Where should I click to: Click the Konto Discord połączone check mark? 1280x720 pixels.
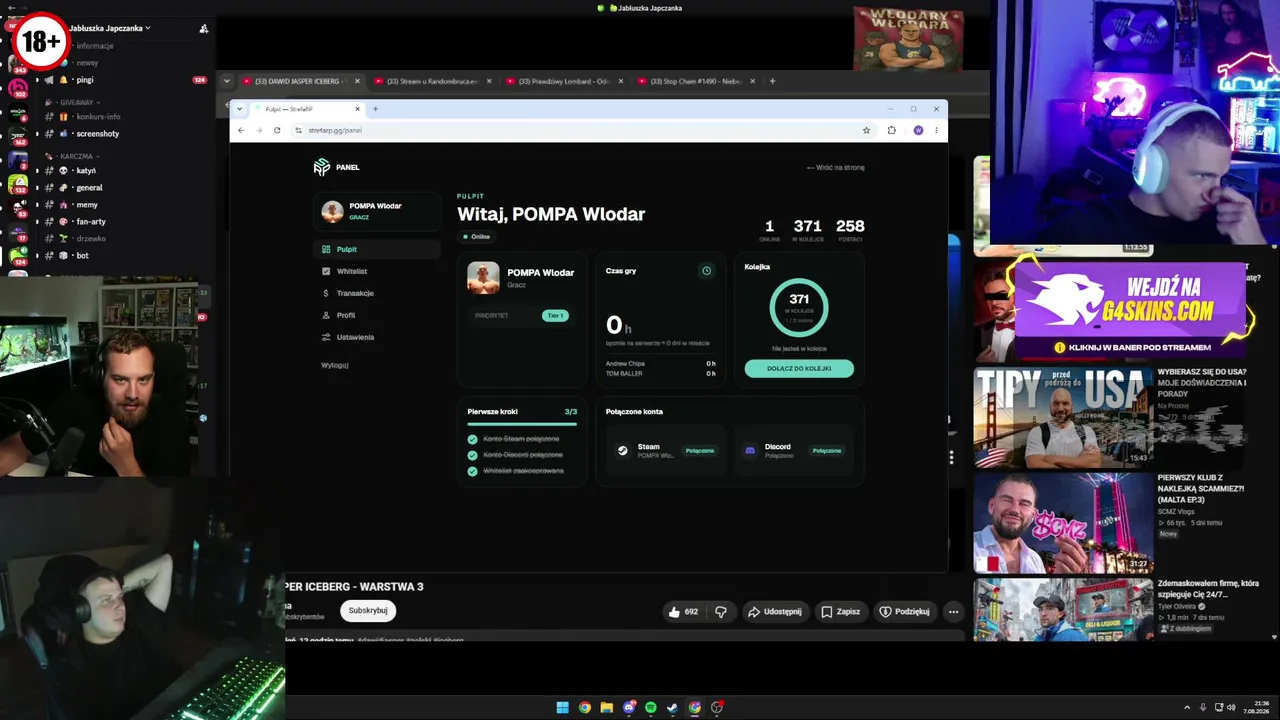point(473,455)
